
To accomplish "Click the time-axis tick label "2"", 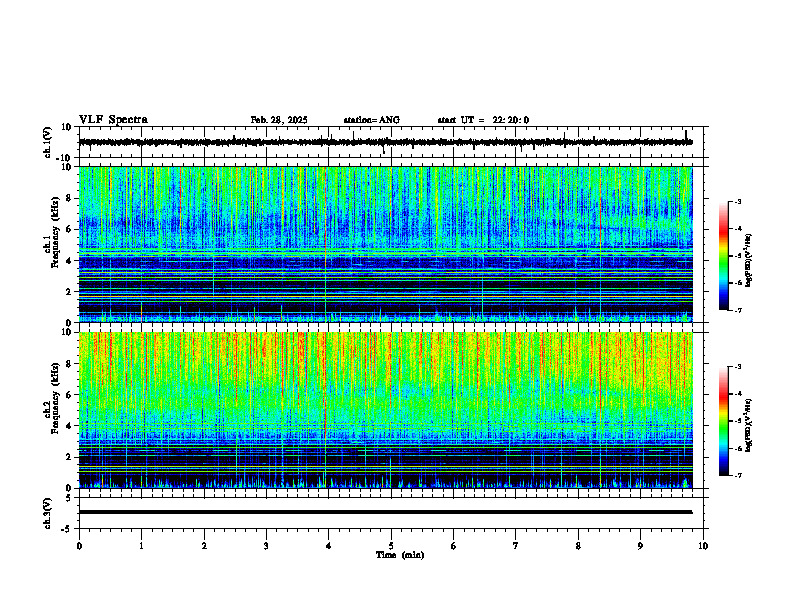I will pos(204,546).
